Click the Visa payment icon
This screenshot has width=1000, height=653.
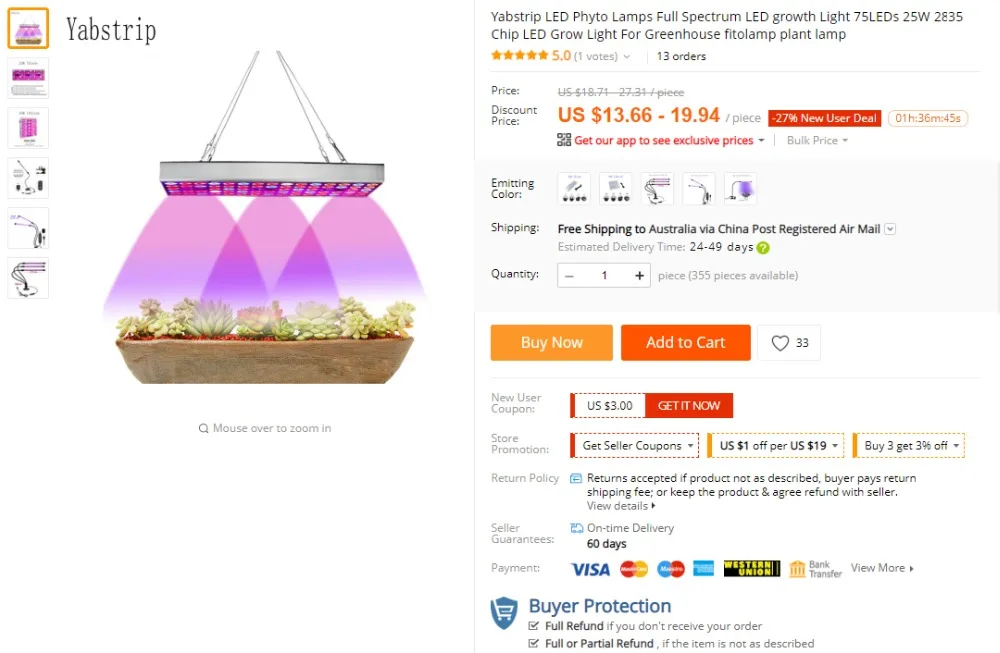point(590,569)
